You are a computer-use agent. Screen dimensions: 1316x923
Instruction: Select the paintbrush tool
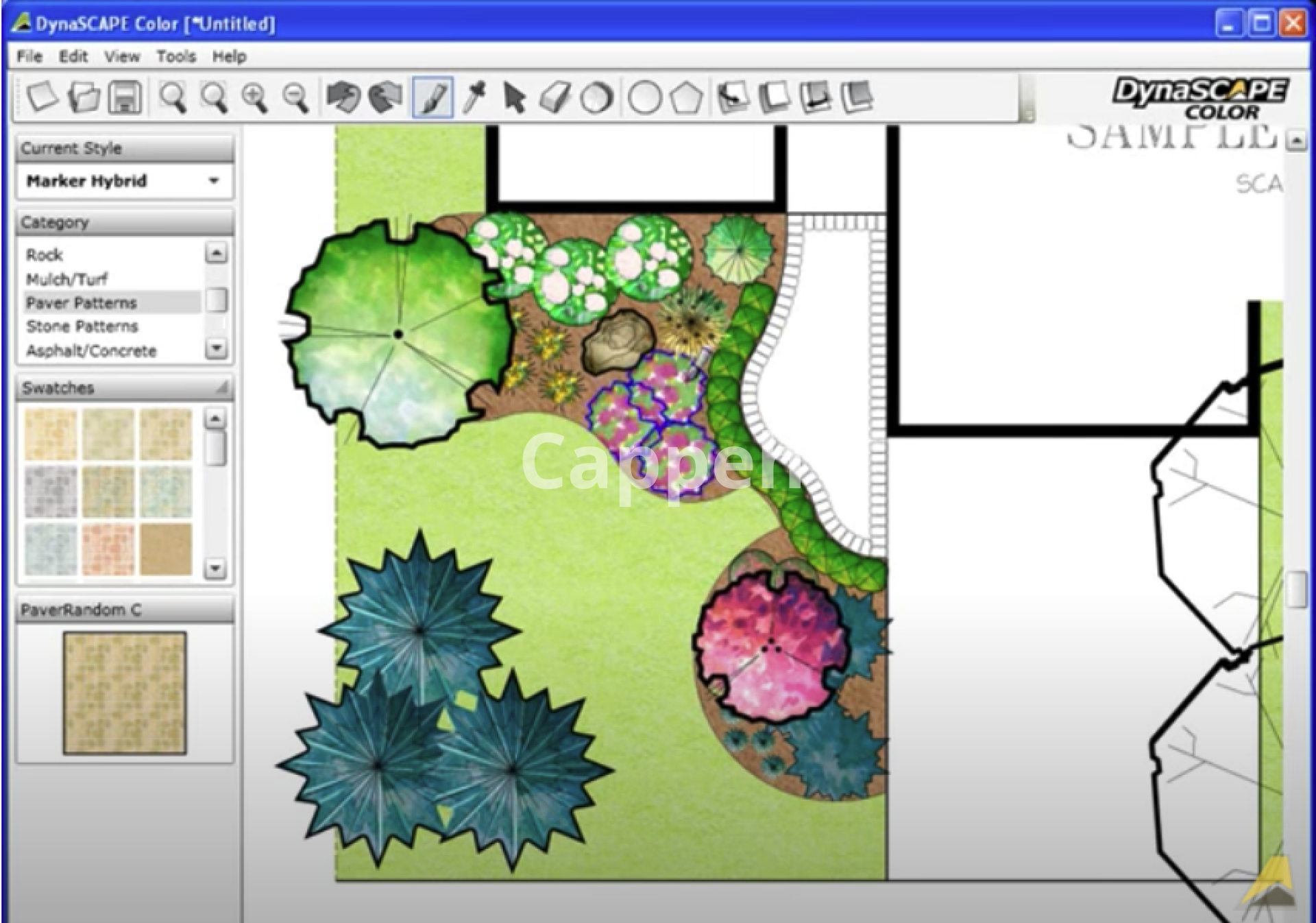(432, 97)
